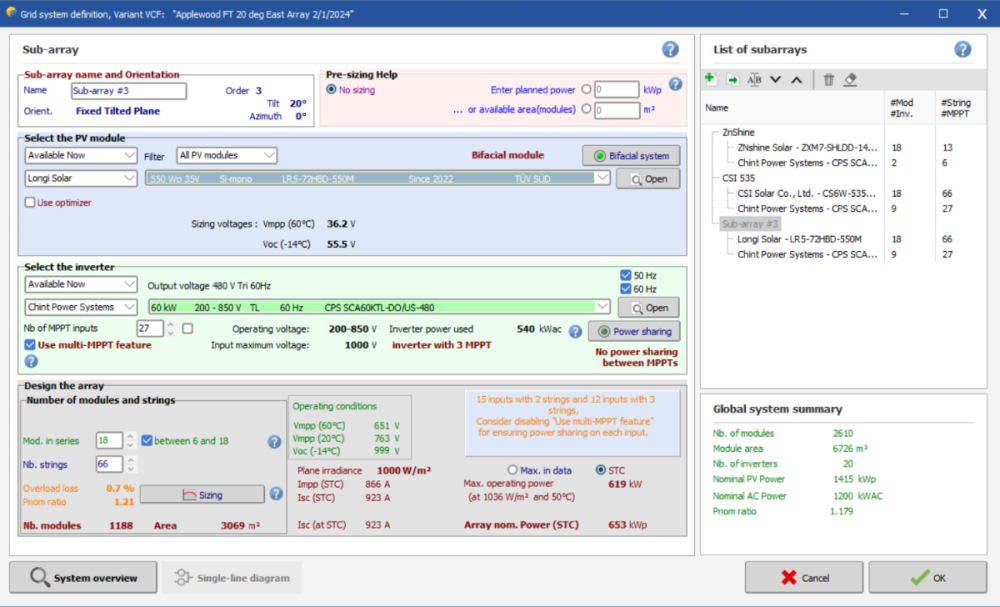Image resolution: width=1000 pixels, height=607 pixels.
Task: Move the selected subarray up in the list
Action: click(x=797, y=80)
